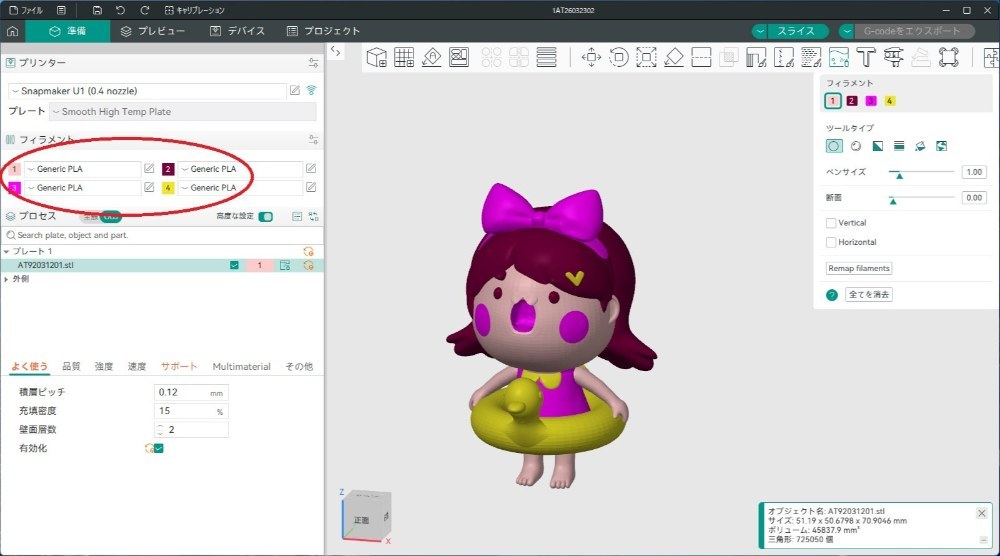The height and width of the screenshot is (556, 1000).
Task: Select filament 3 swatch in painting panel
Action: pyautogui.click(x=871, y=101)
